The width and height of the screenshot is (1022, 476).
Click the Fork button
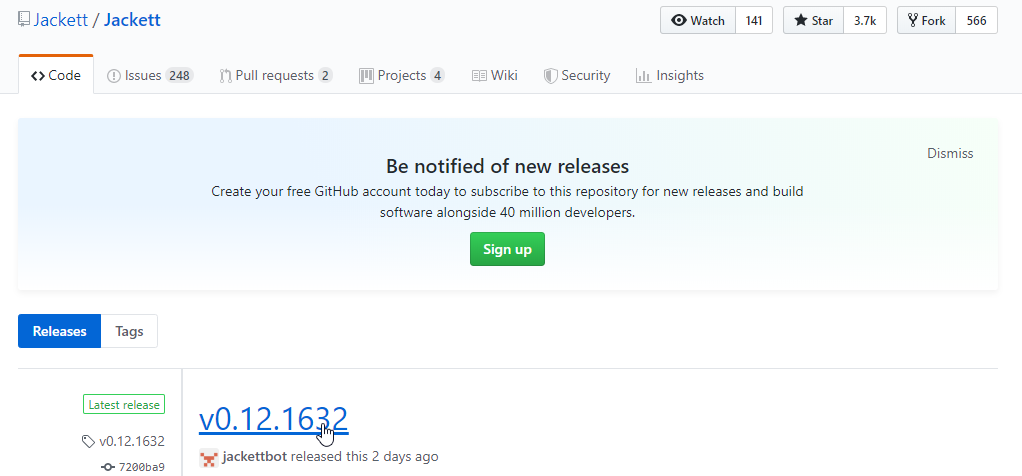926,20
